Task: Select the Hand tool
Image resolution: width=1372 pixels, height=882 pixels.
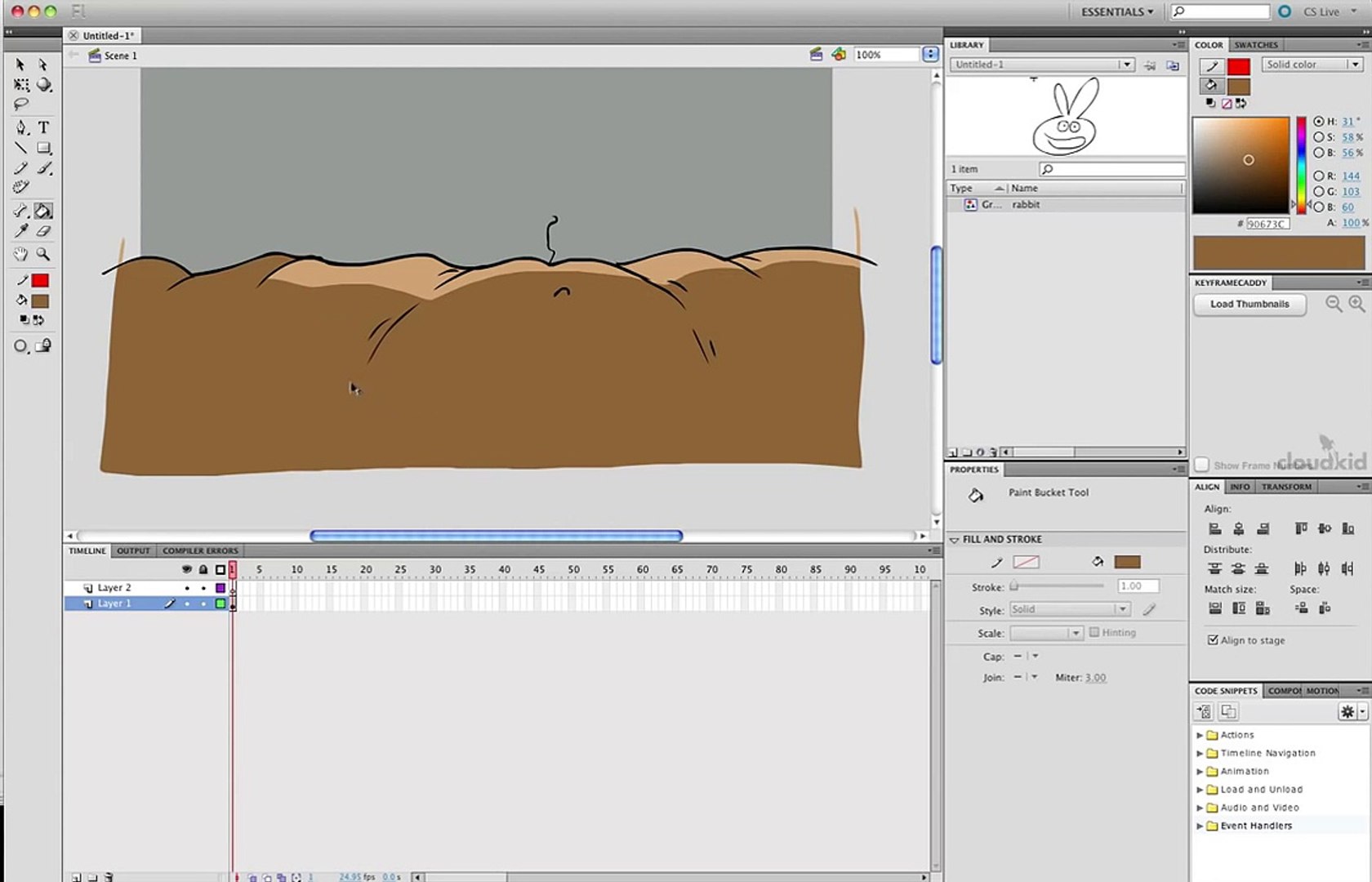Action: (x=20, y=255)
